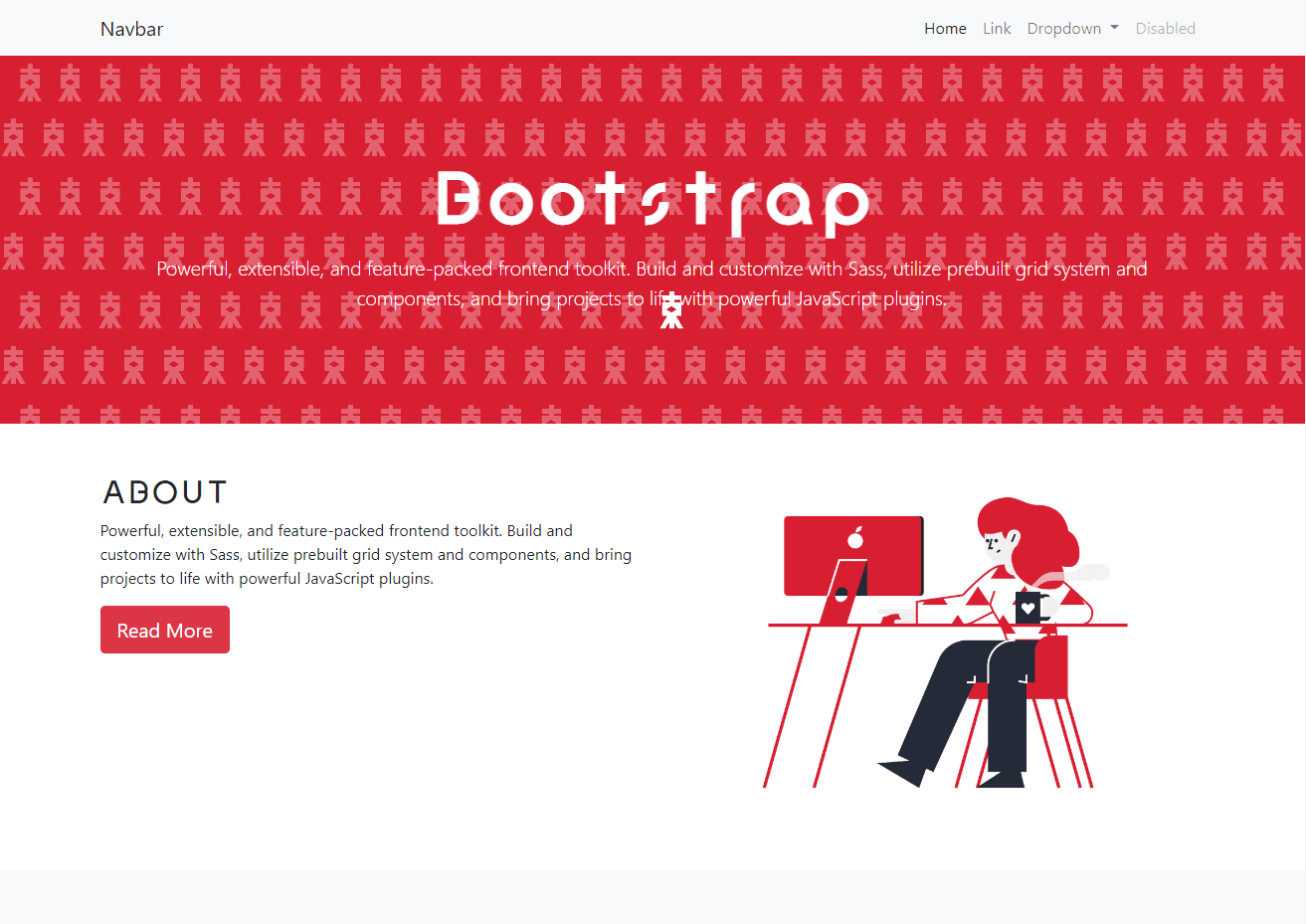The height and width of the screenshot is (924, 1306).
Task: Select Home in the navigation bar
Action: tap(945, 28)
